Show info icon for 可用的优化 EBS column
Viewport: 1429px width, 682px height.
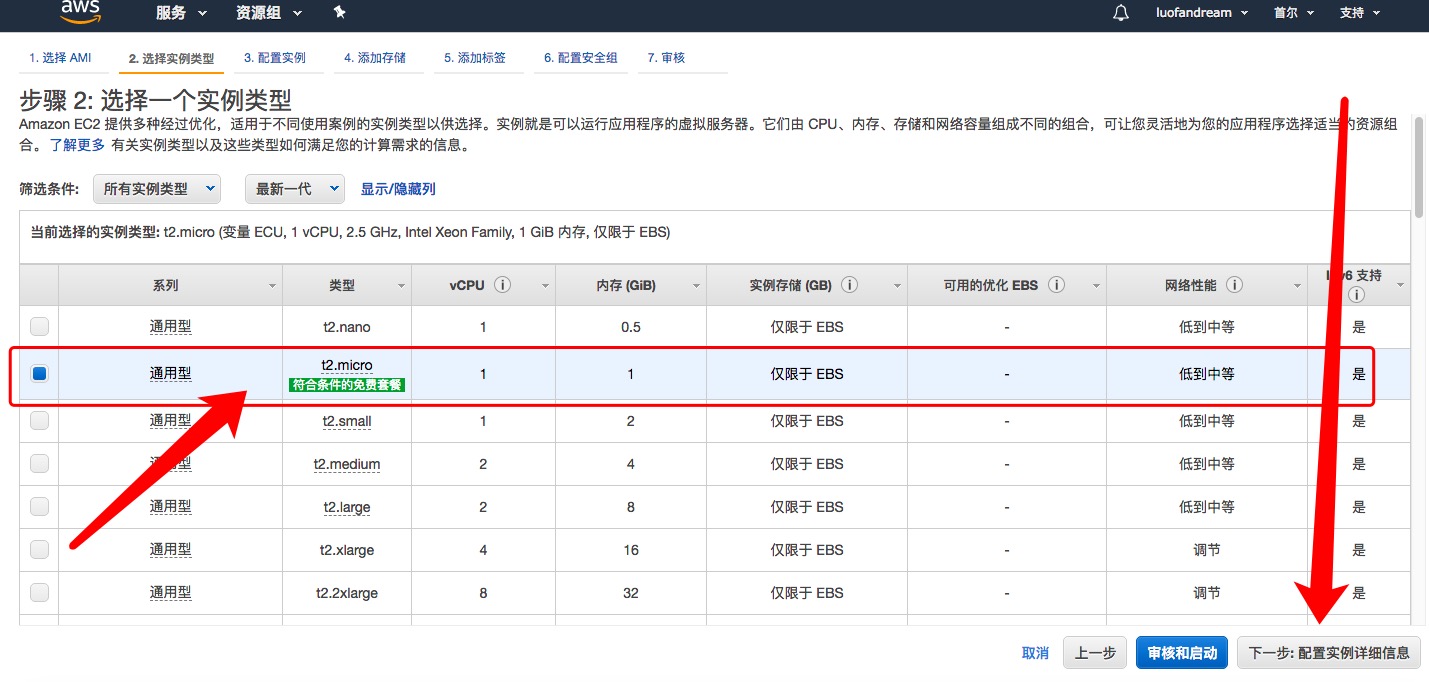pos(1055,285)
